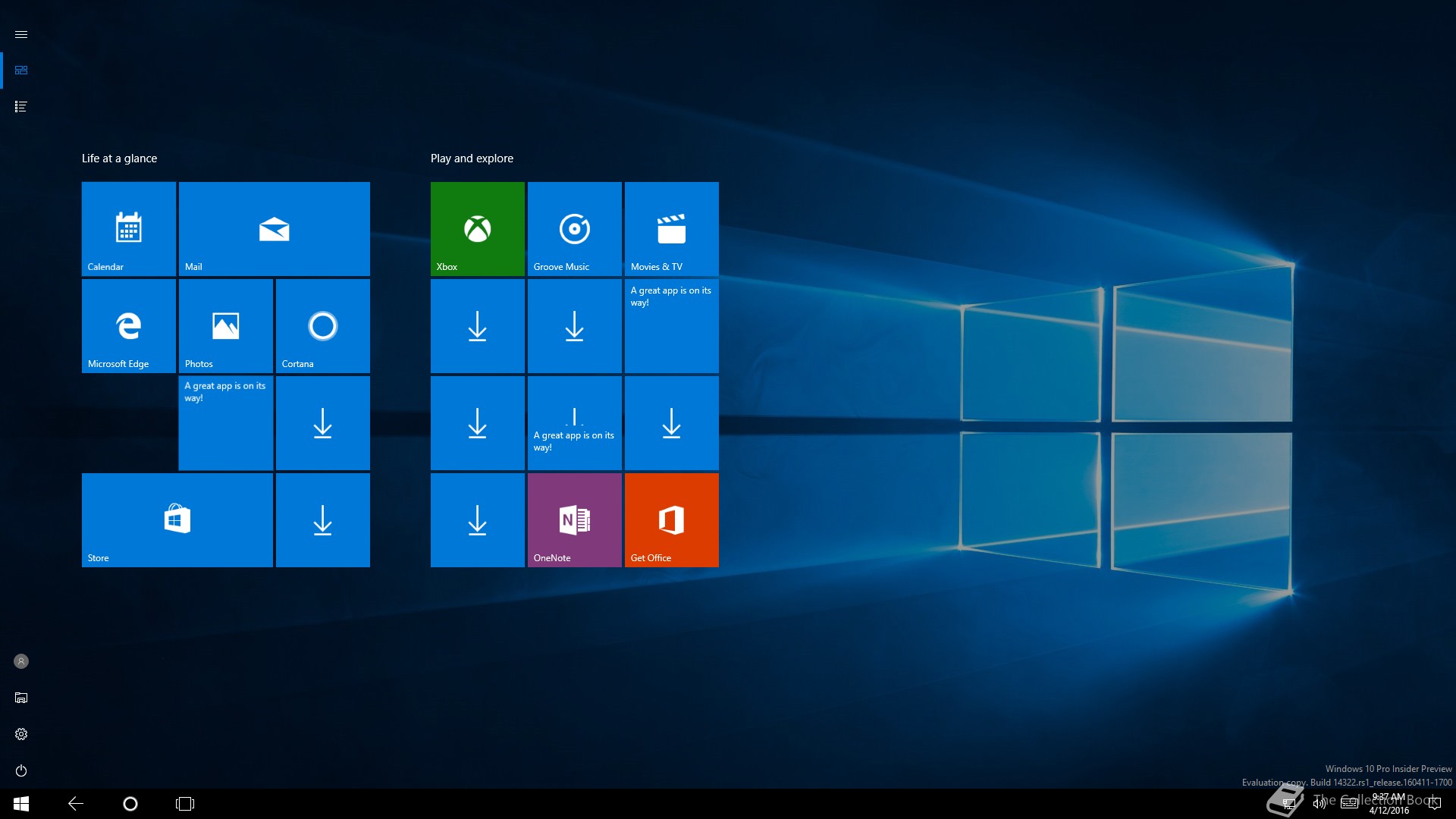Launch the Xbox tile
This screenshot has height=819, width=1456.
coord(478,229)
